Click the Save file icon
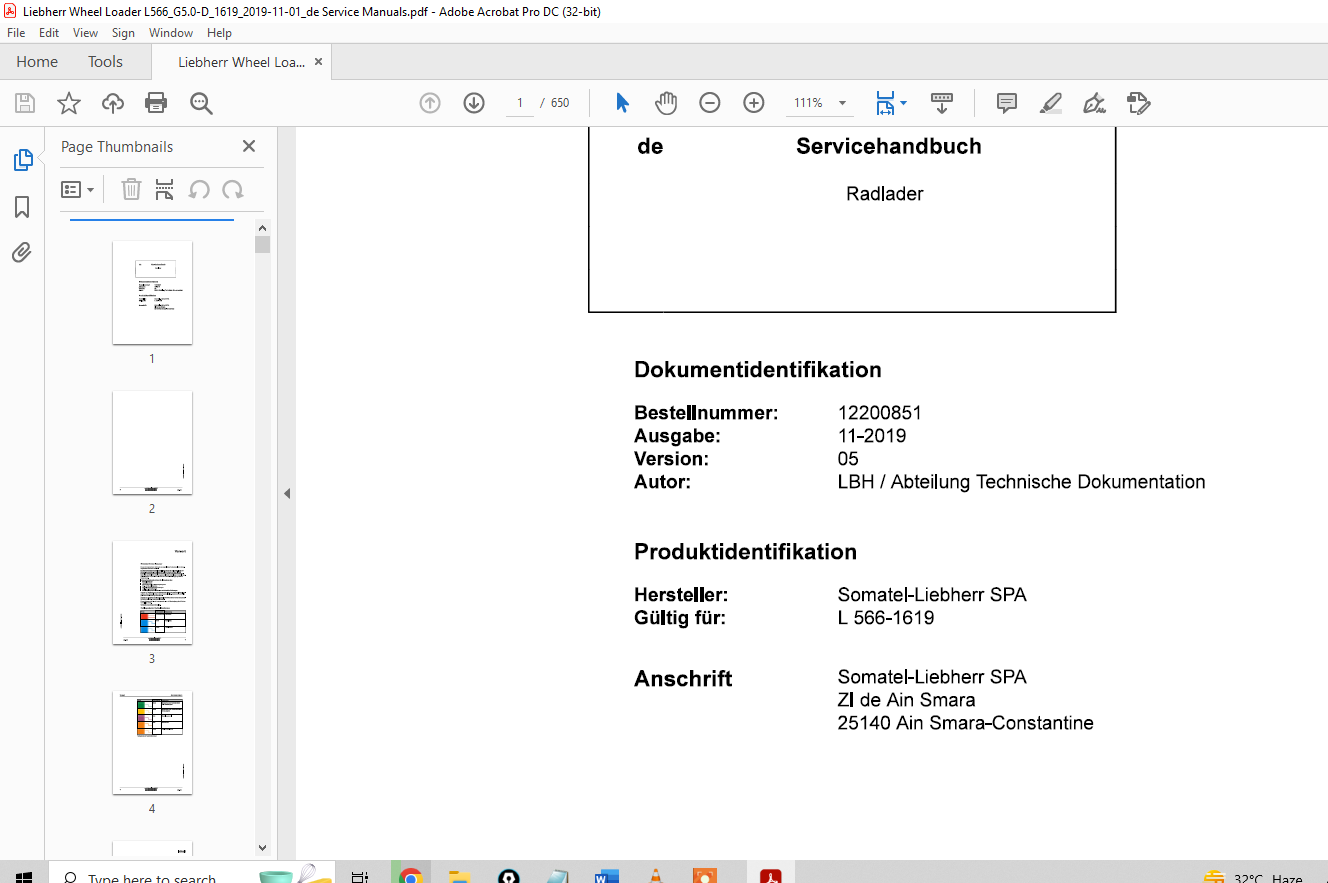 (25, 103)
